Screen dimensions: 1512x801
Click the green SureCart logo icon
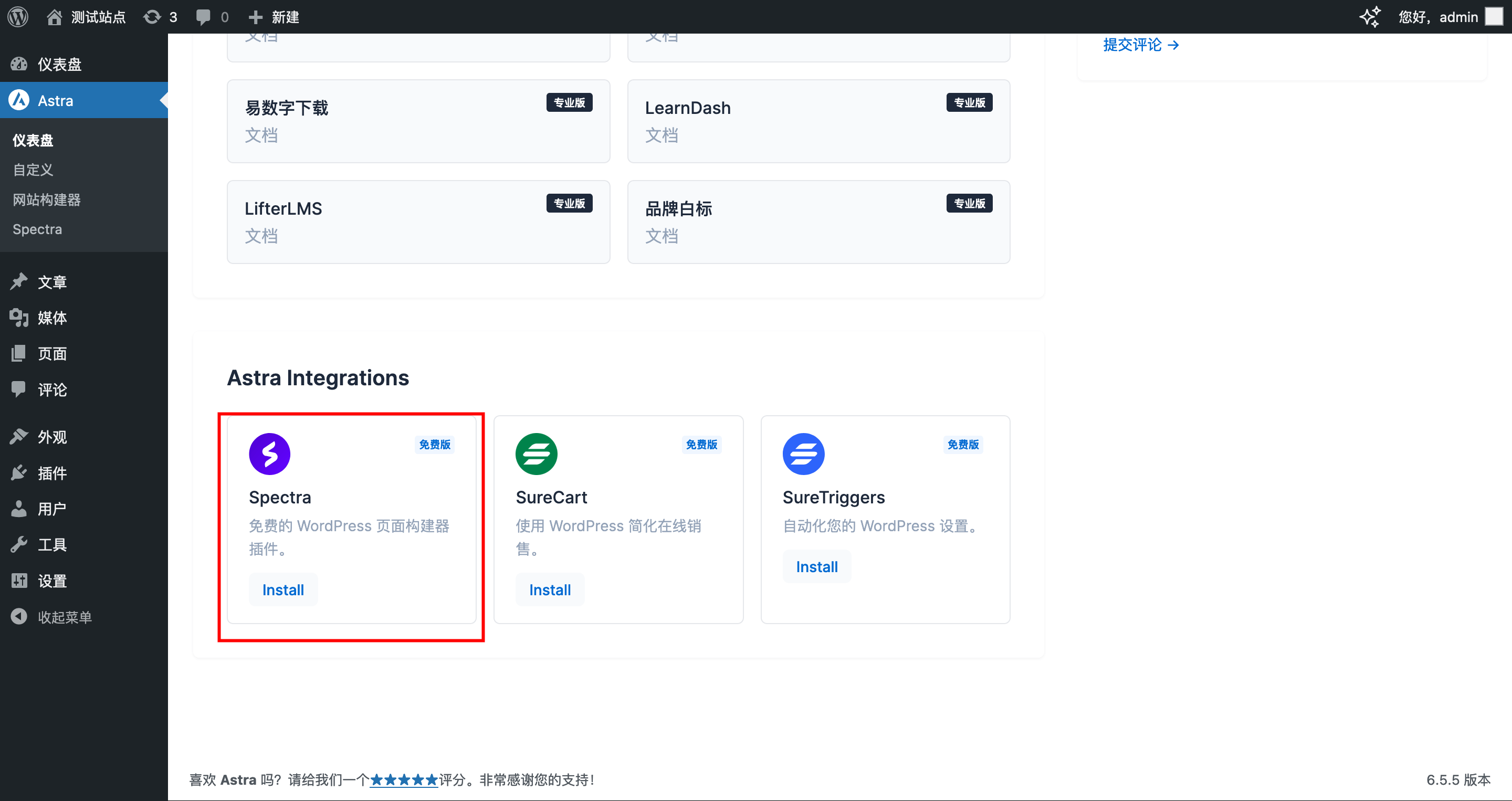click(536, 454)
